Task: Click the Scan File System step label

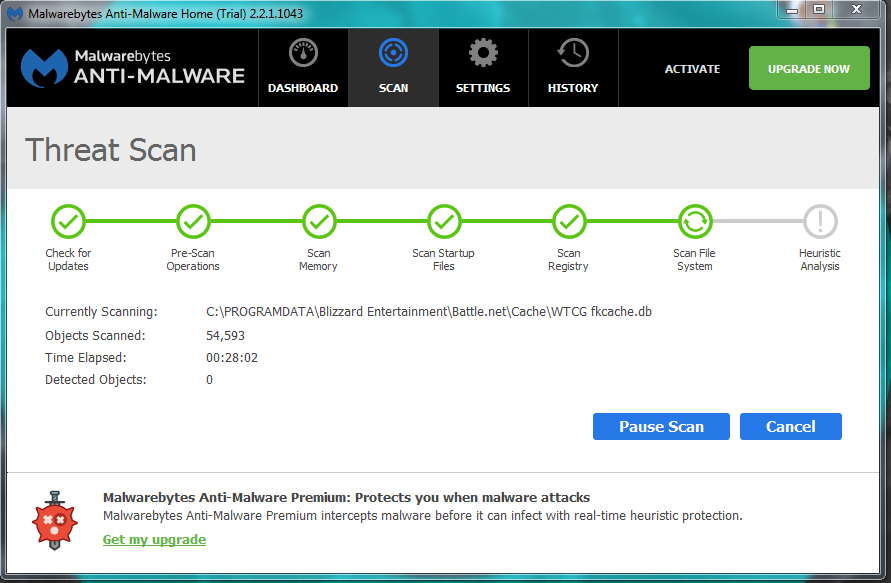Action: pos(694,260)
